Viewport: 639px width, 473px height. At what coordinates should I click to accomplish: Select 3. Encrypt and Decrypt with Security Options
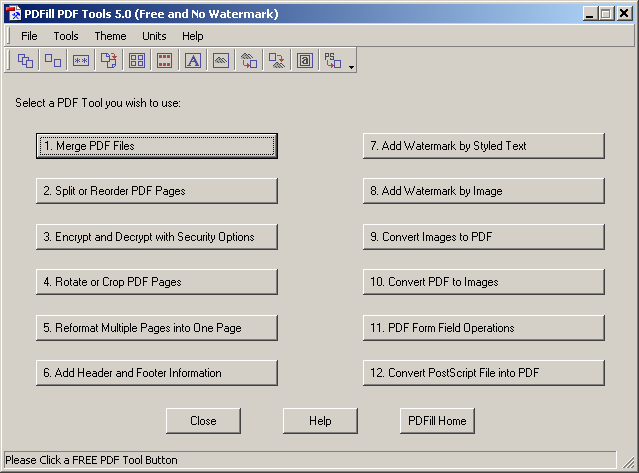(x=157, y=237)
